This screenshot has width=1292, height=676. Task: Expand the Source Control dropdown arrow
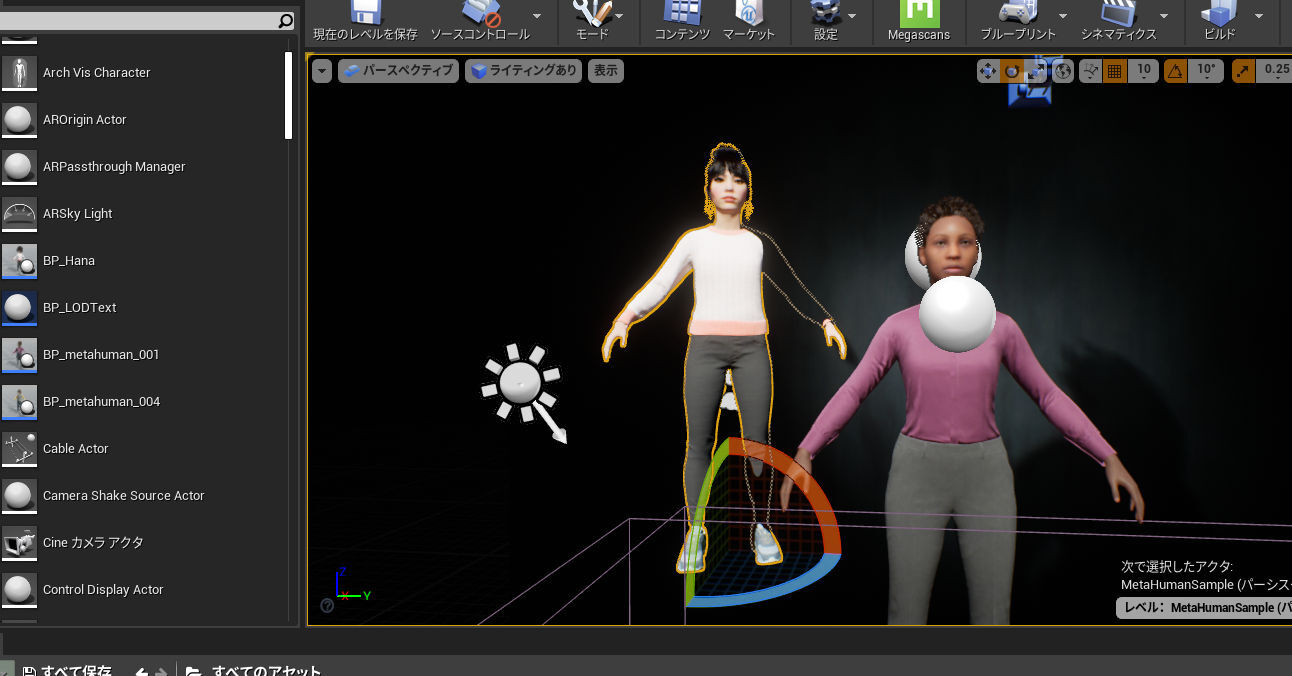point(537,16)
